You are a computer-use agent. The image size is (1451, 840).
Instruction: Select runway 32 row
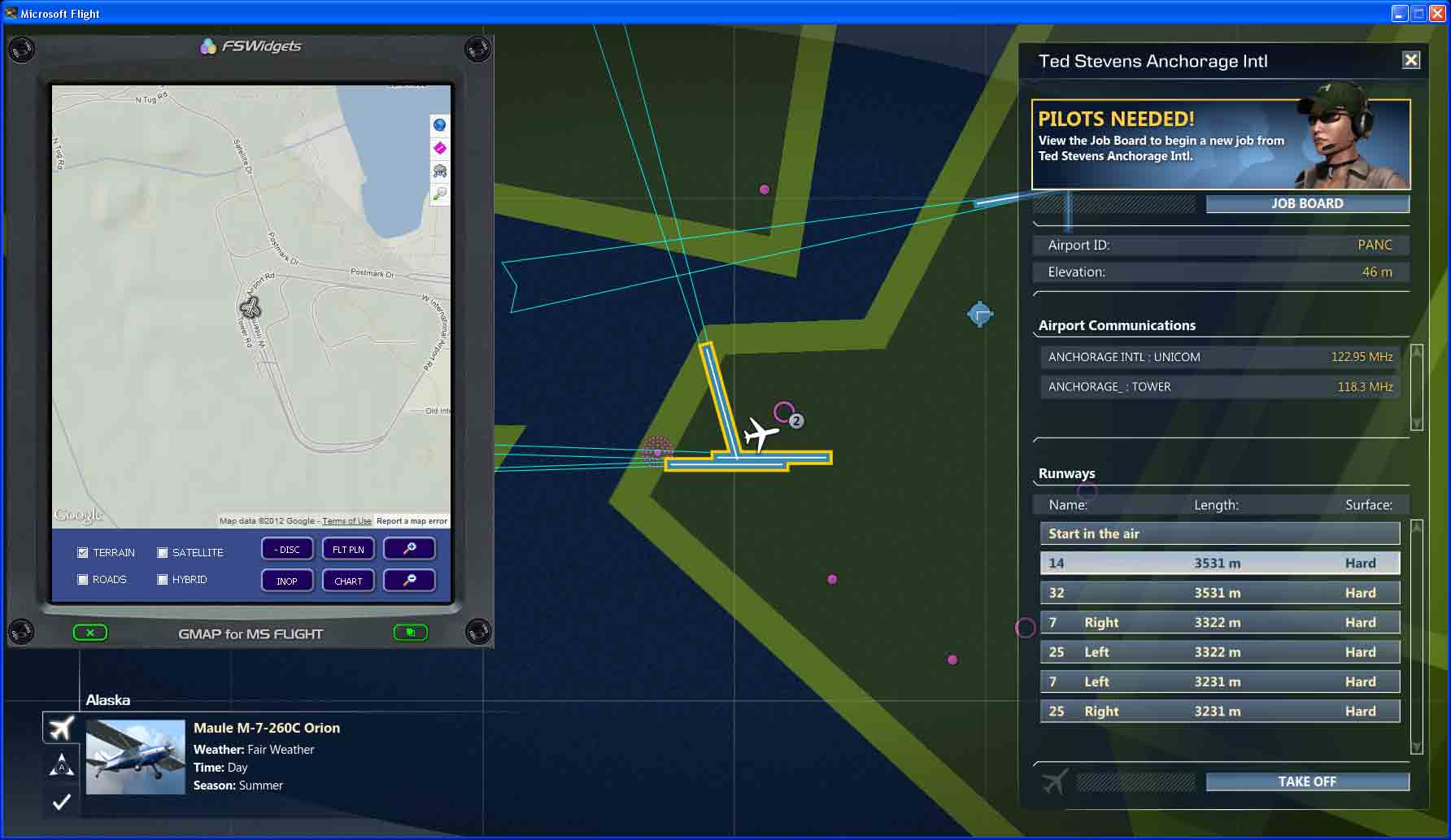tap(1220, 593)
